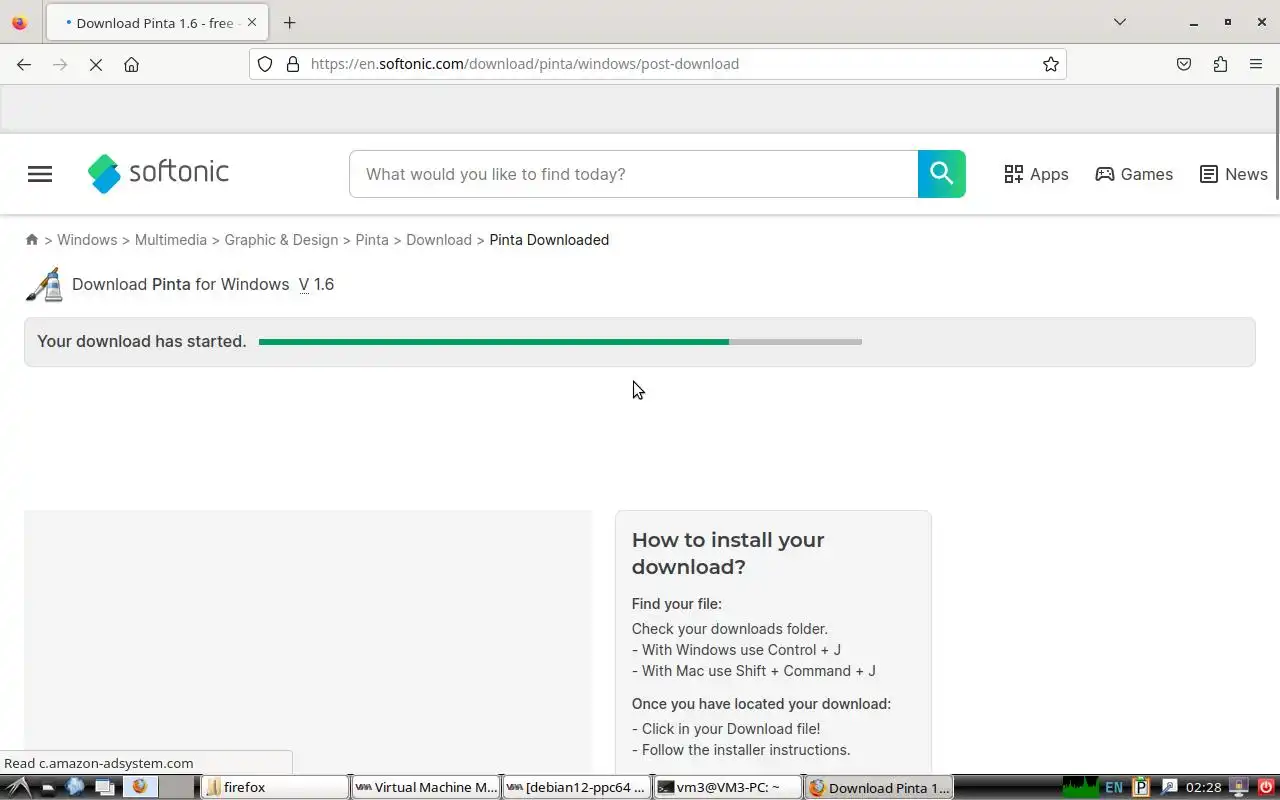The height and width of the screenshot is (800, 1280).
Task: Click the breadcrumb home icon
Action: (x=32, y=240)
